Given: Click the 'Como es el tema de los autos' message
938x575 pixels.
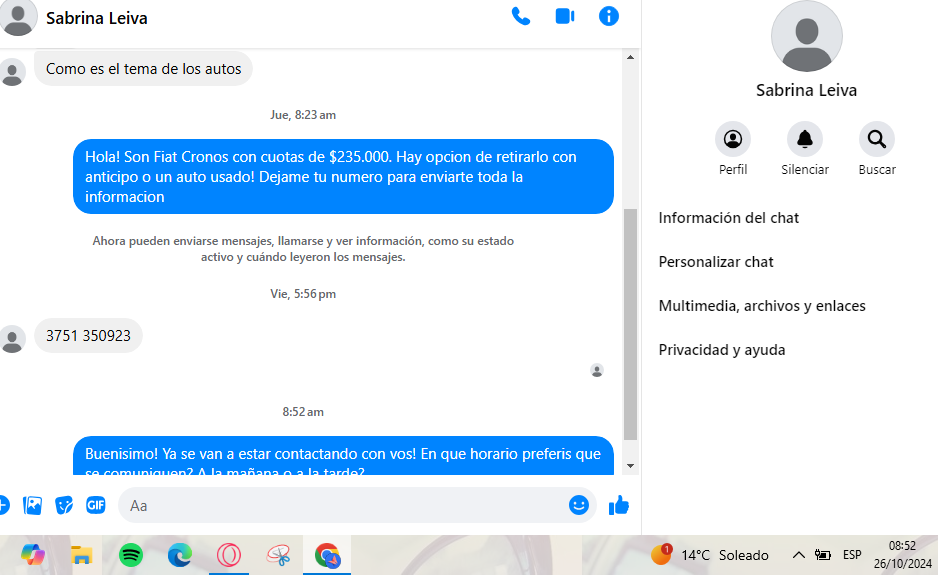Looking at the screenshot, I should tap(144, 69).
